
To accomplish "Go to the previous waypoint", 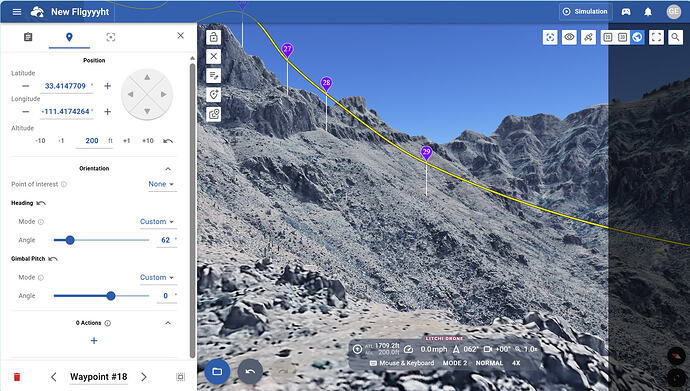I will (x=54, y=377).
